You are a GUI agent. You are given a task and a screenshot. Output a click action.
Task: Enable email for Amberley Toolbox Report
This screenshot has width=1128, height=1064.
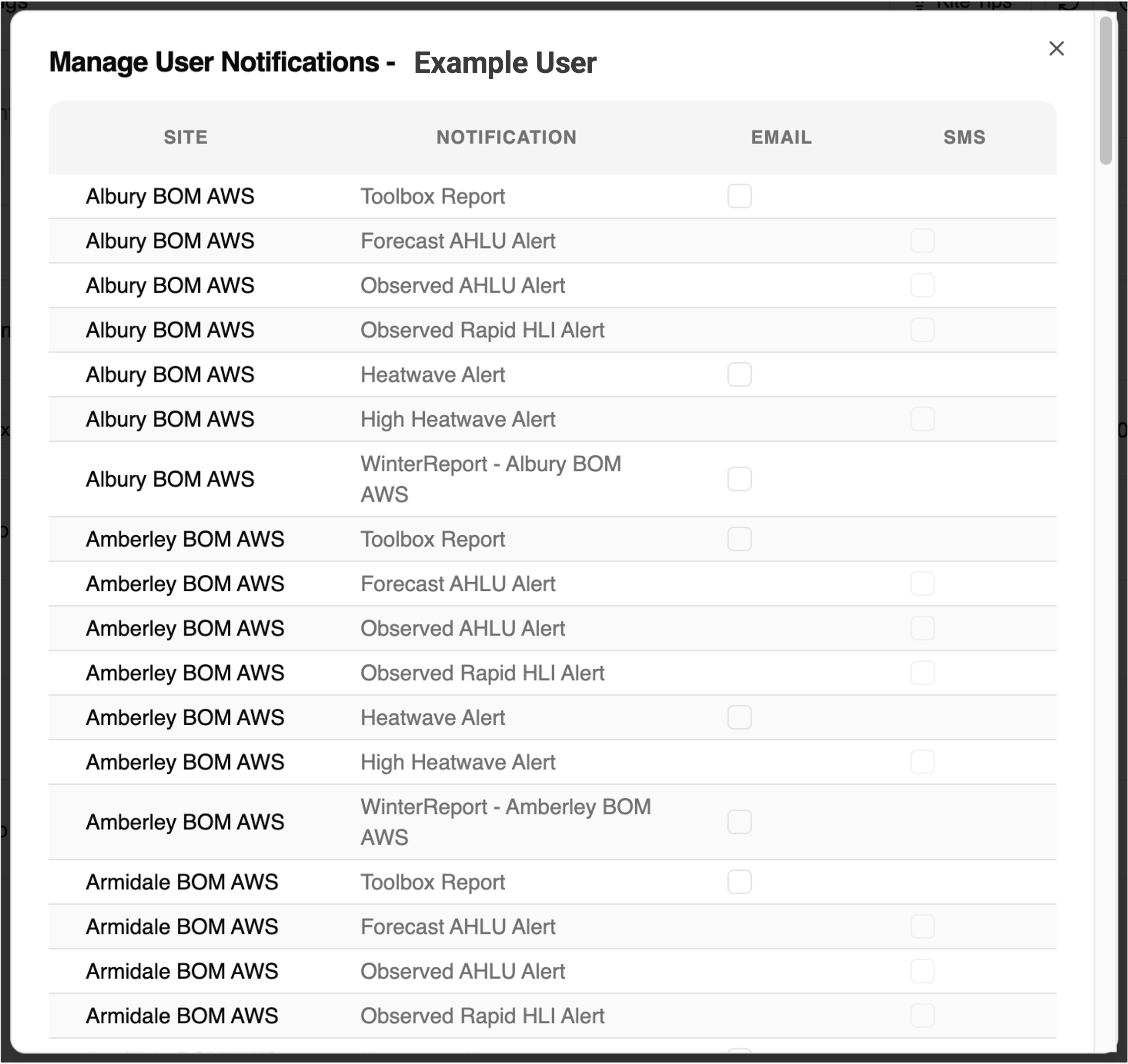point(739,539)
